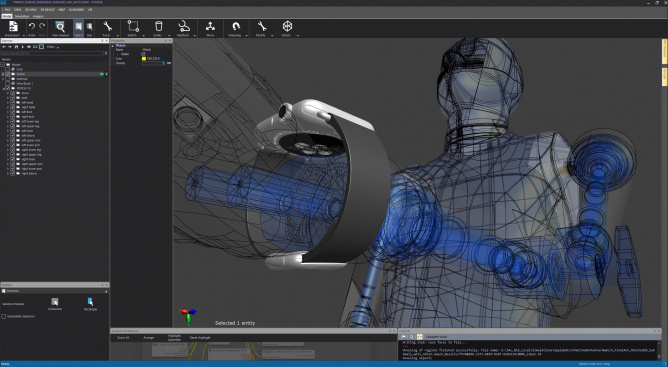Open the Filters dropdown in Explorer

[52, 47]
